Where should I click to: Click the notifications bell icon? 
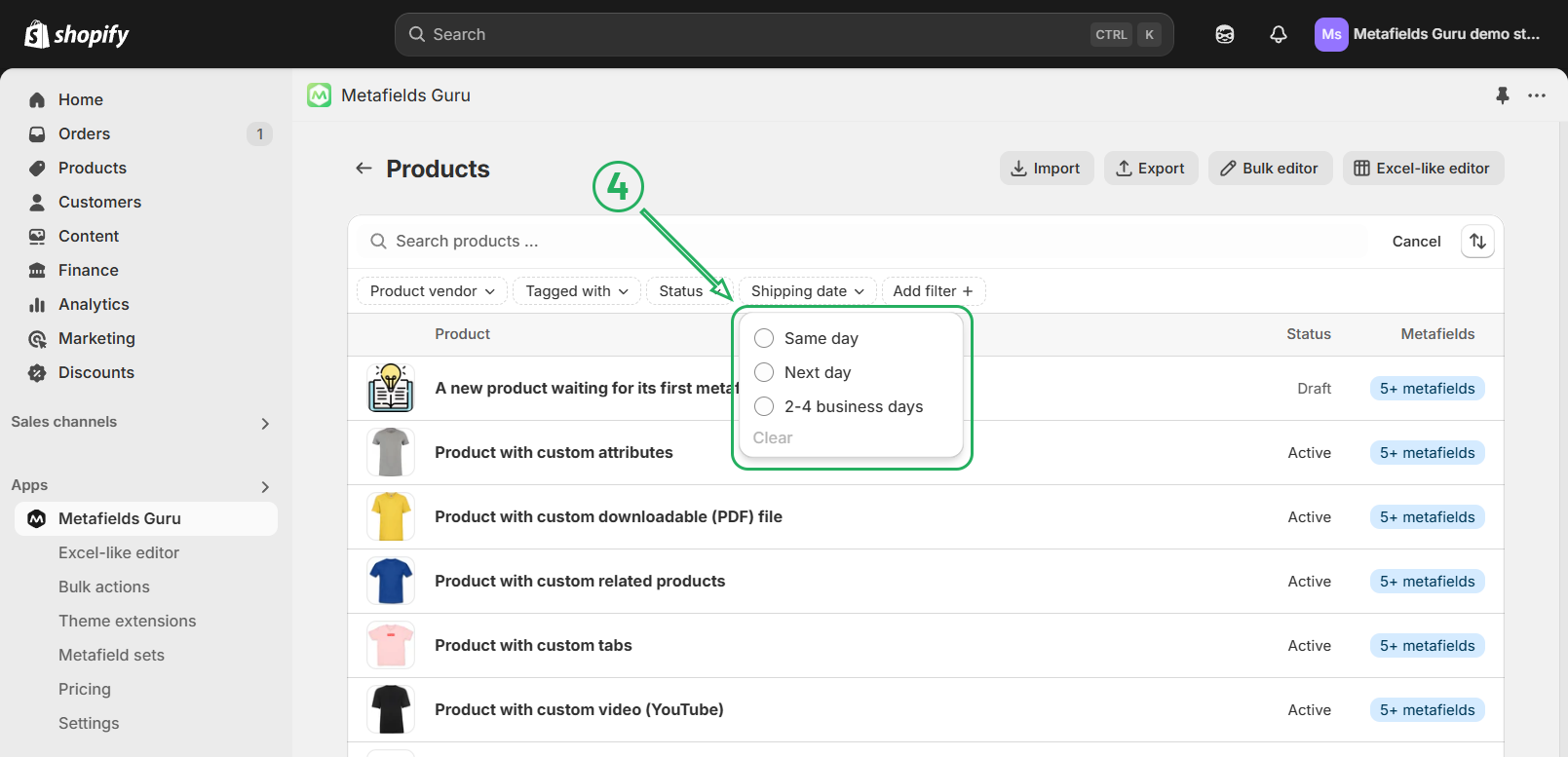click(1279, 34)
